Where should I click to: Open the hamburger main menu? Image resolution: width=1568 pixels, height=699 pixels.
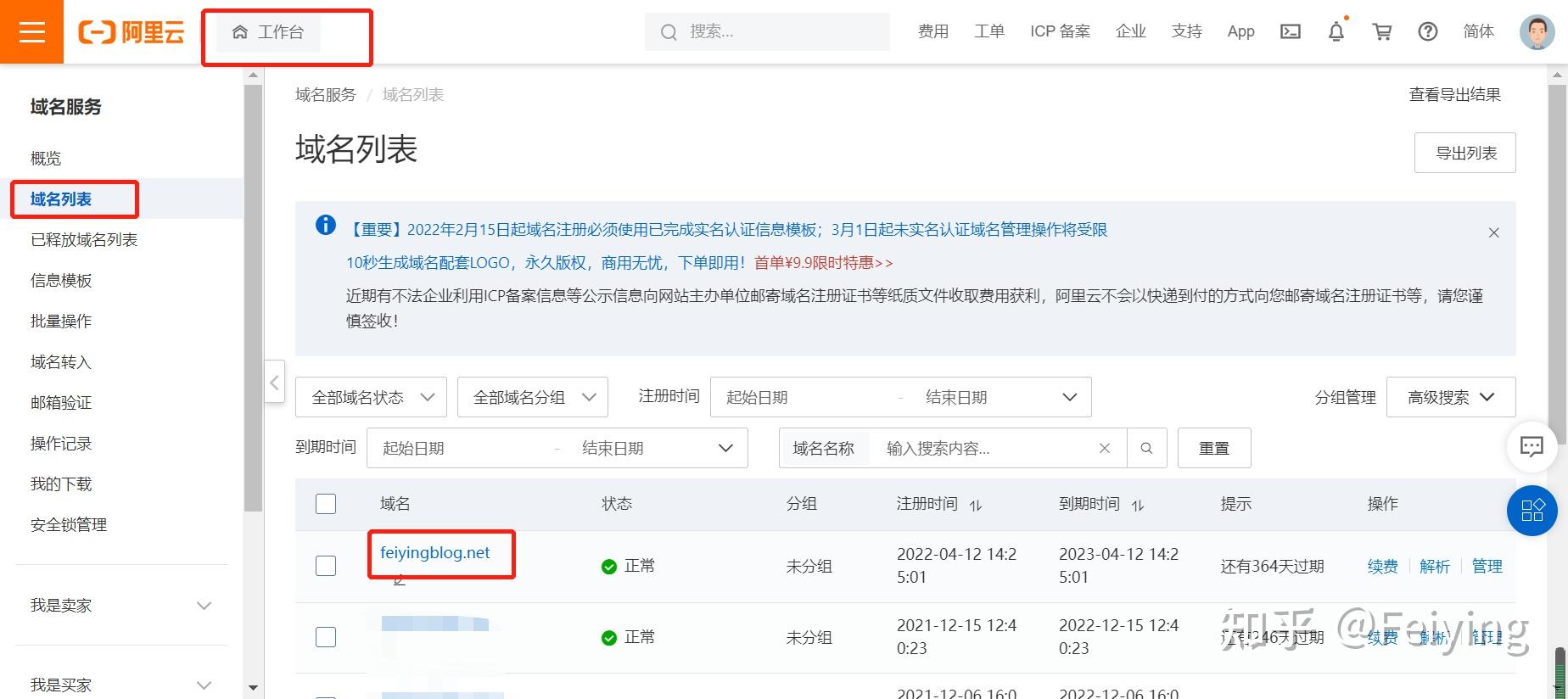(31, 31)
